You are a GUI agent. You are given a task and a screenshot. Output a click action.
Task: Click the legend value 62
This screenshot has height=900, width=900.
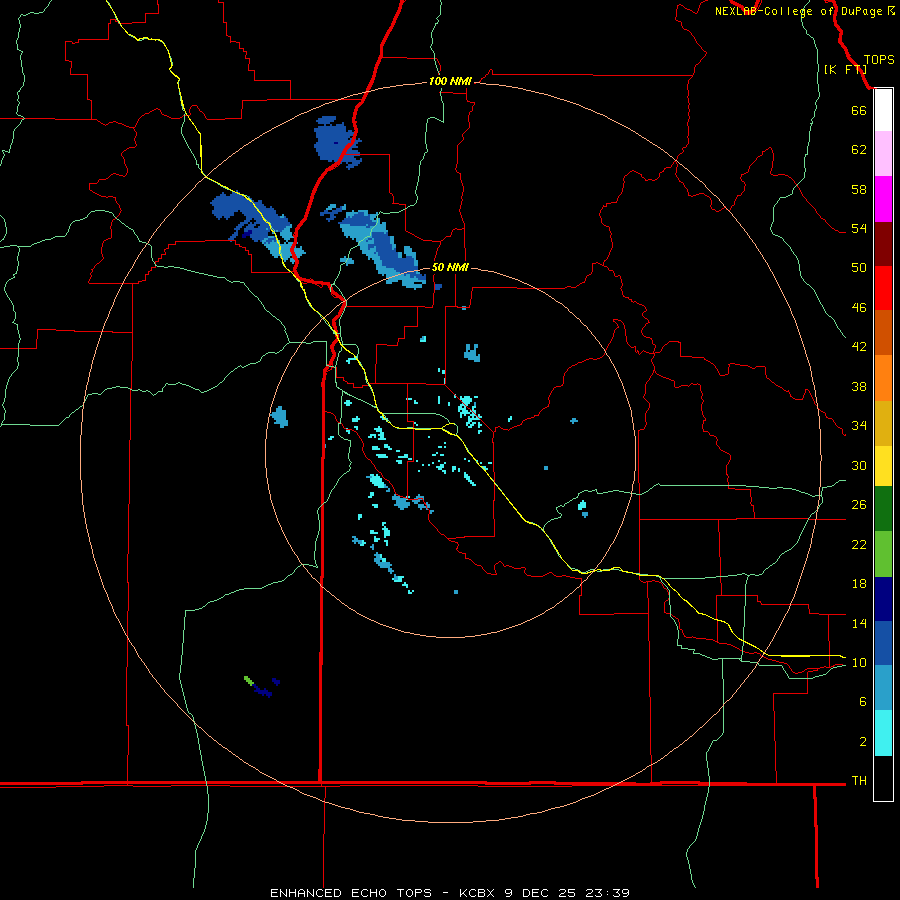859,150
